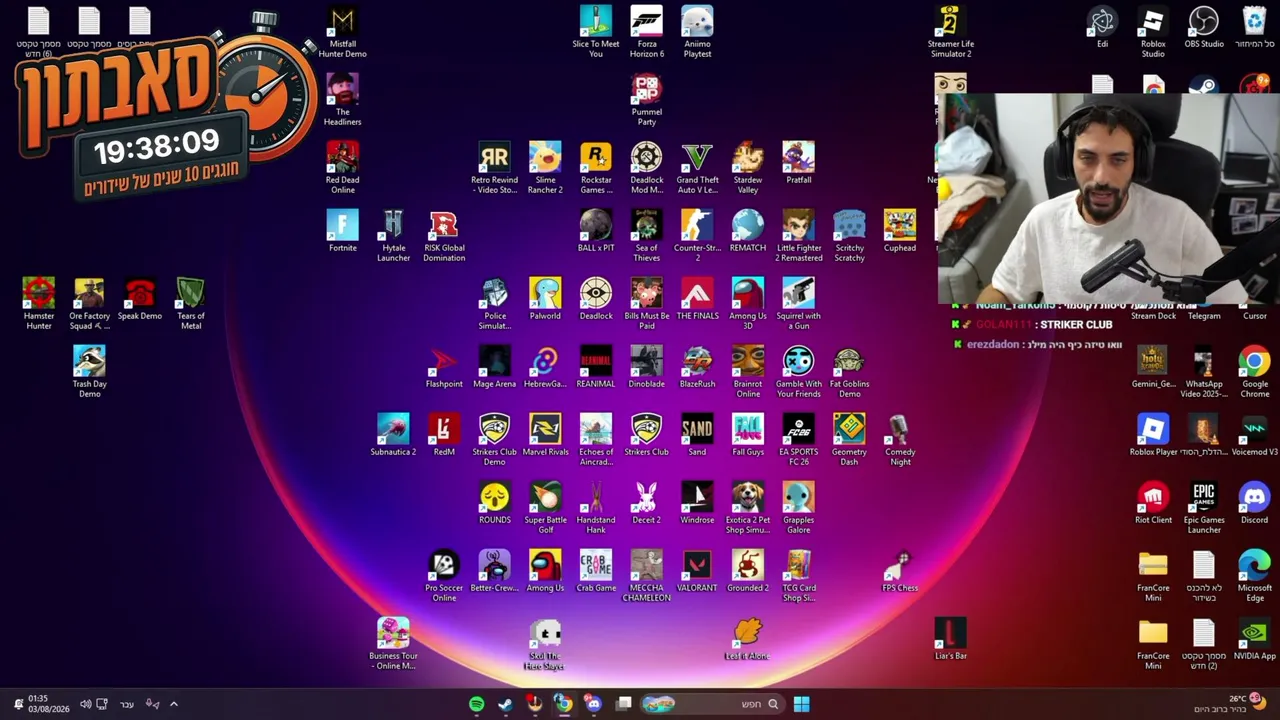
Task: Open the RedM shortcut
Action: pyautogui.click(x=444, y=436)
